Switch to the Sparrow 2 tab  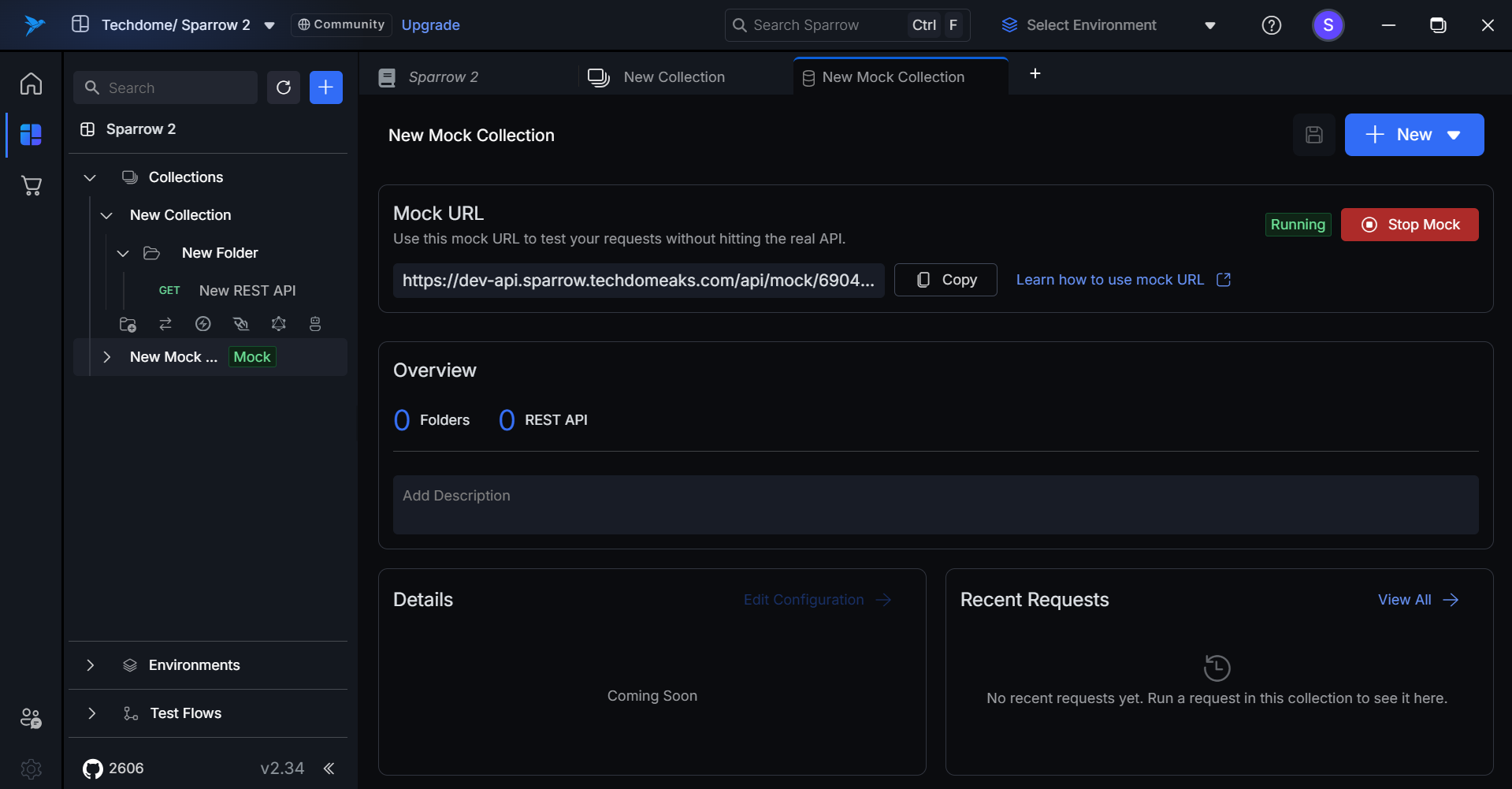pyautogui.click(x=443, y=77)
